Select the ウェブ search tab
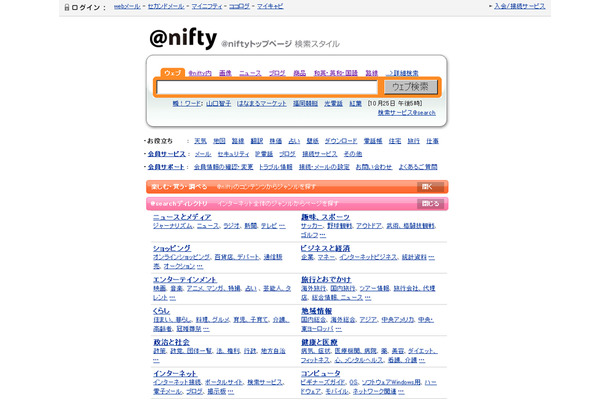610x400 pixels. [172, 73]
